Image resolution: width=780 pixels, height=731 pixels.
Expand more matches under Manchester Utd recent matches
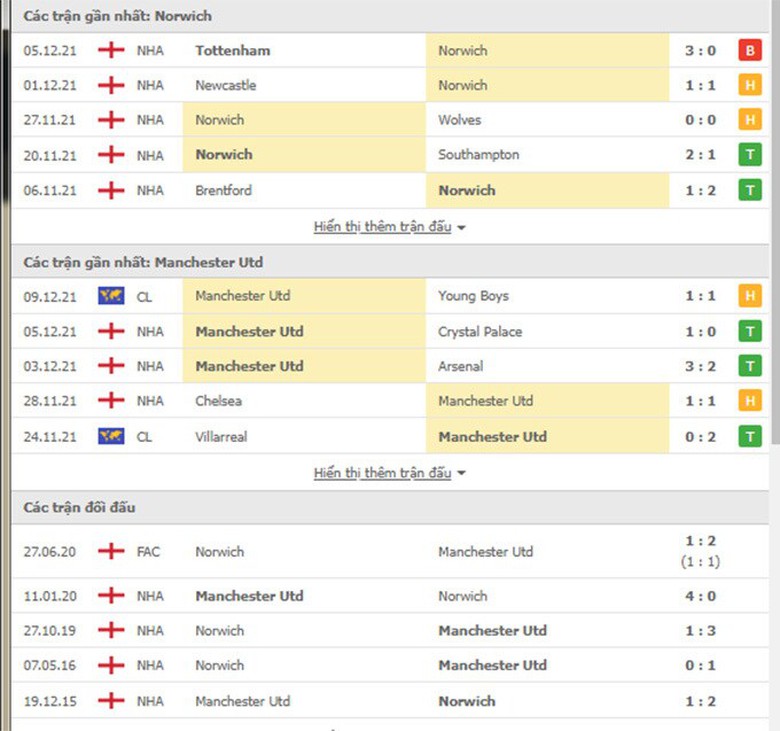click(x=389, y=473)
